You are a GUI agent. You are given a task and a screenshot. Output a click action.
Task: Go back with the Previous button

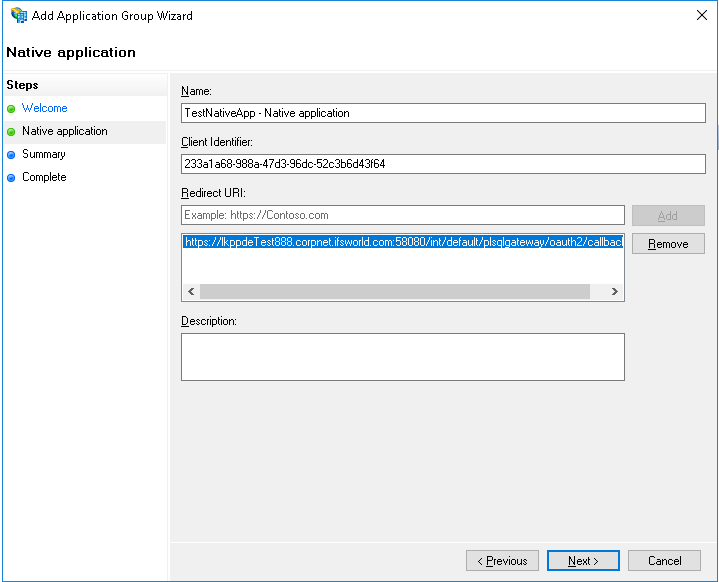tap(502, 561)
